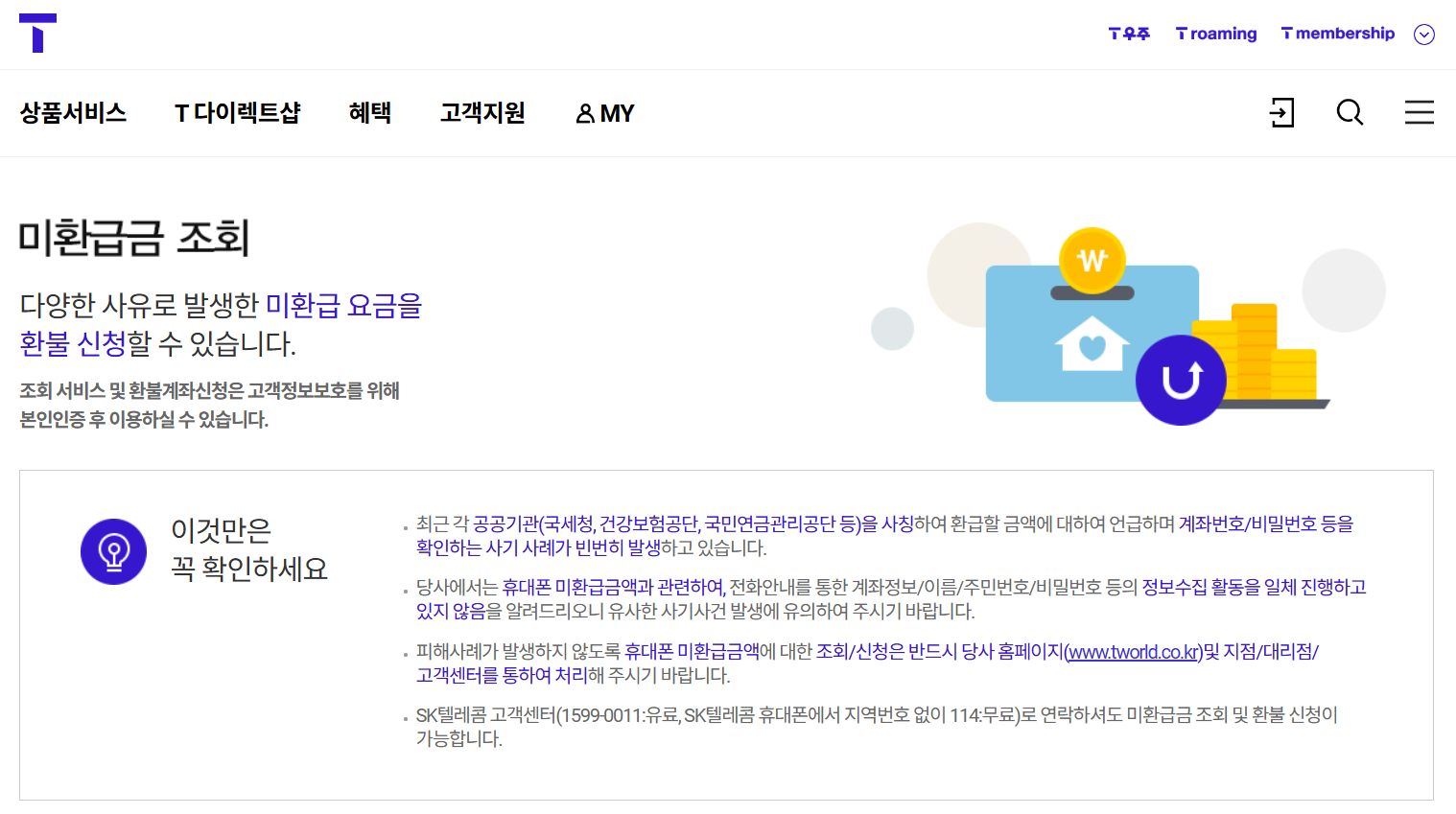Click the notice starting with 최근 각 공공기관

point(884,536)
